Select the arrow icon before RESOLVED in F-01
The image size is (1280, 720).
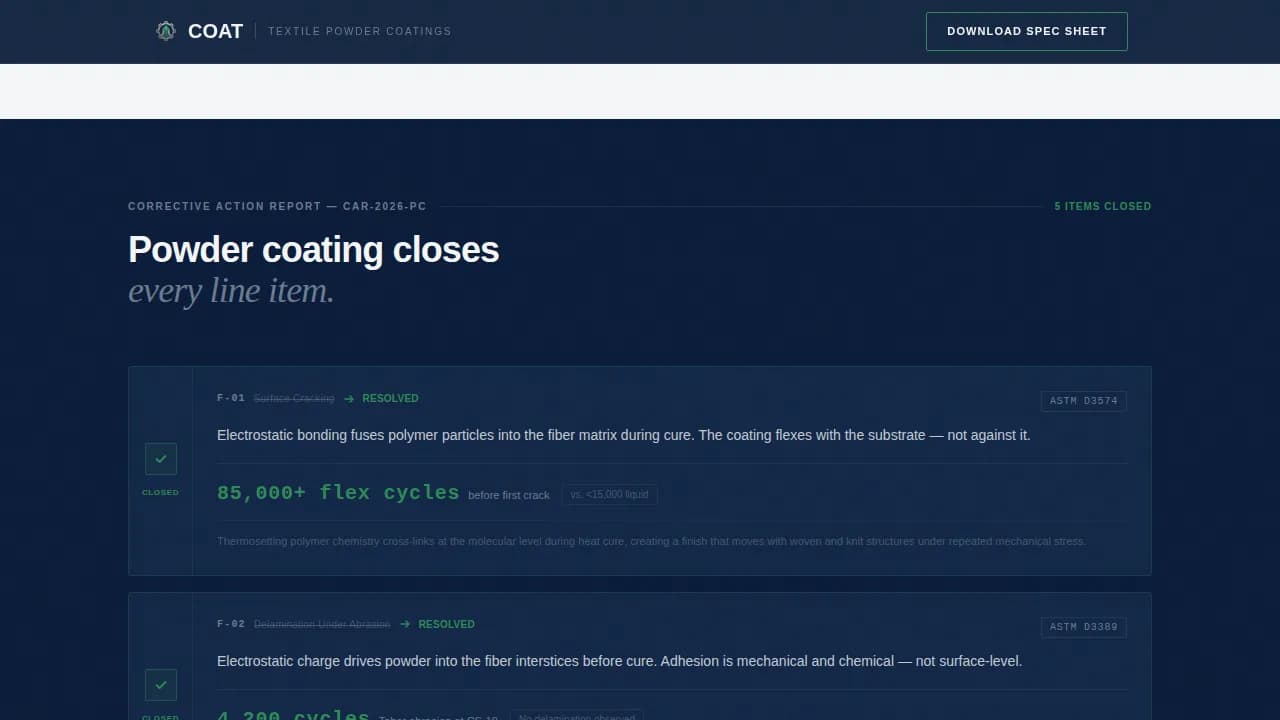point(349,398)
